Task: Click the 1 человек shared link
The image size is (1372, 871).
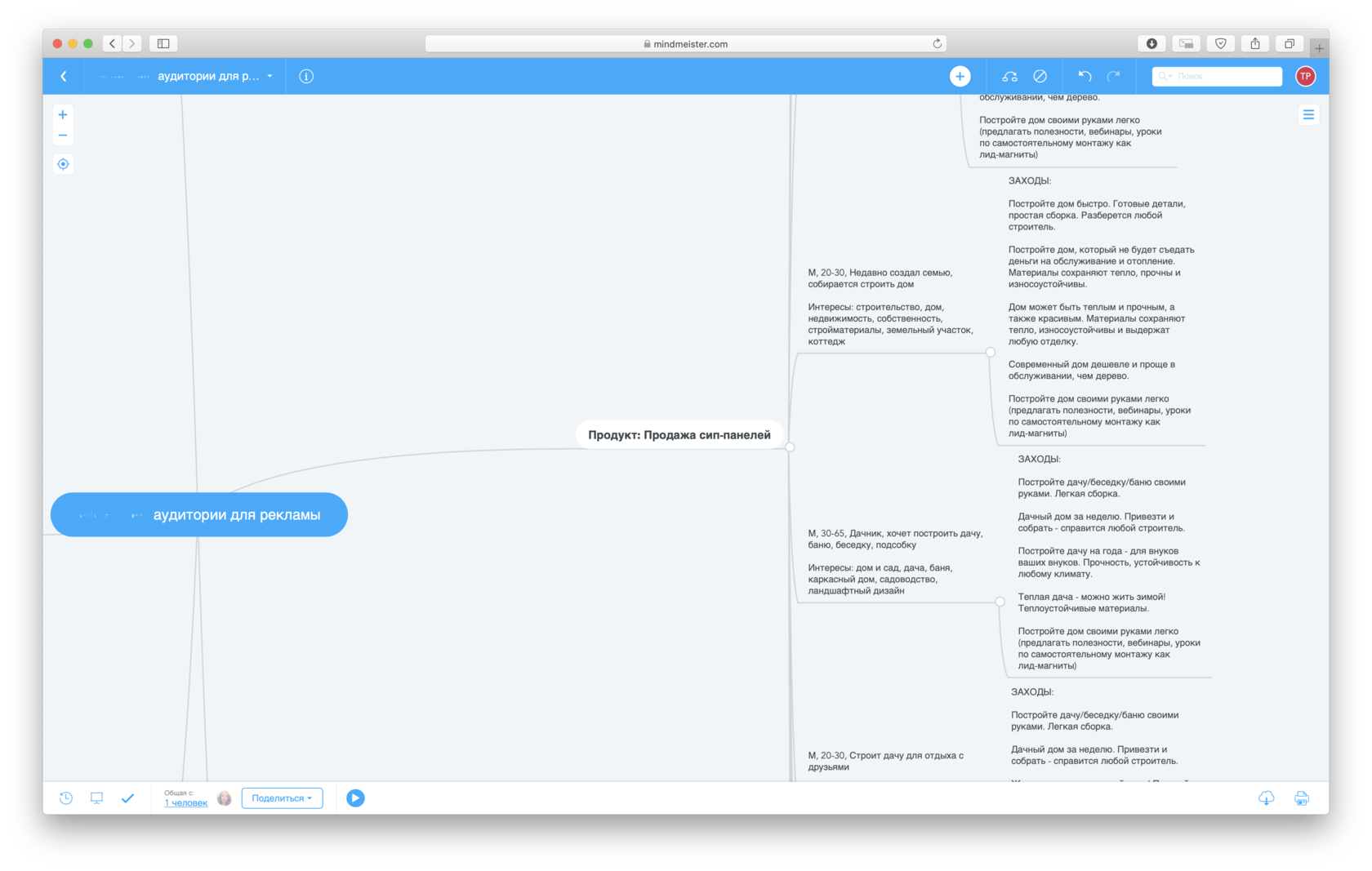Action: [x=185, y=803]
